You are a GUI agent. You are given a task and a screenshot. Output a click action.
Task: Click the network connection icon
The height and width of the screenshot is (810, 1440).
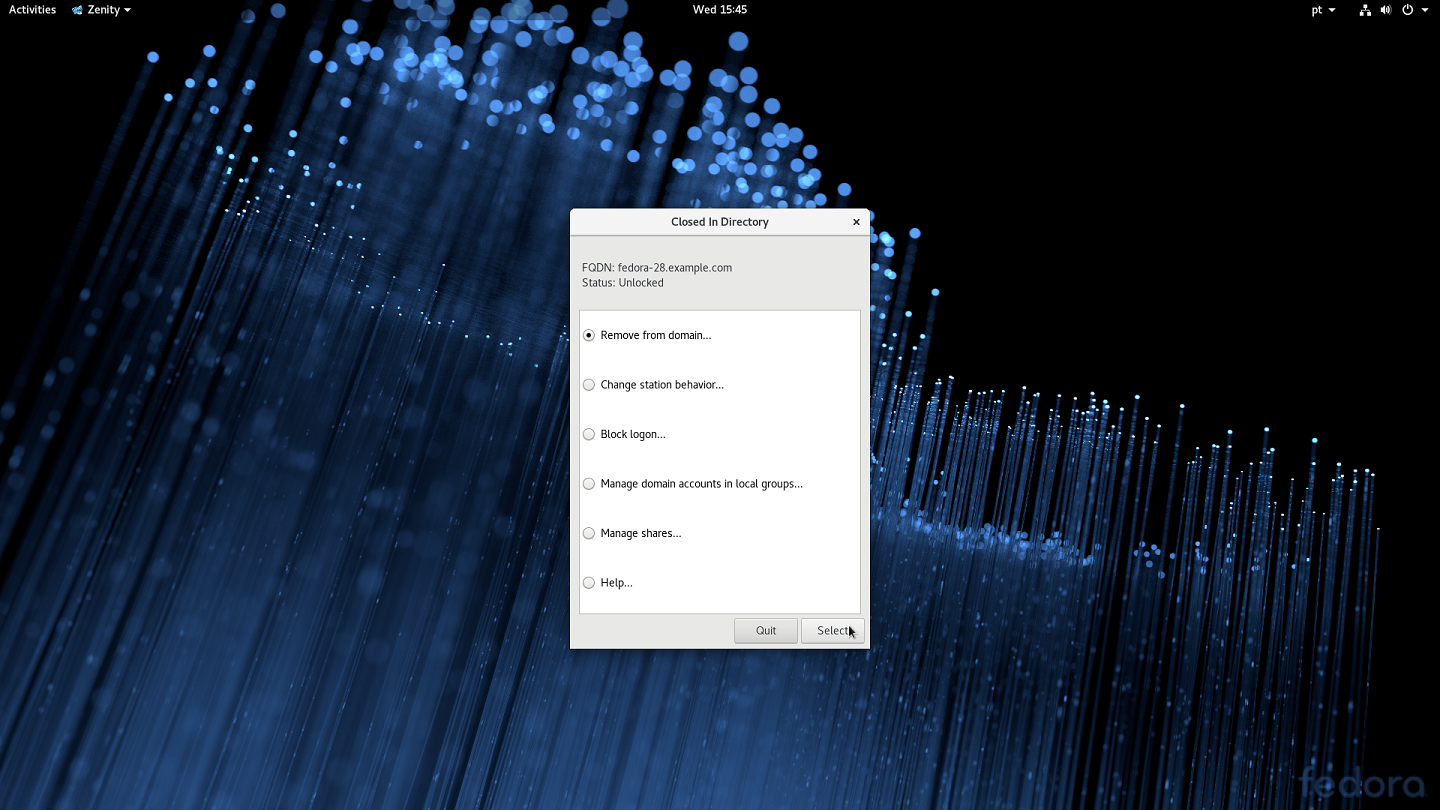pos(1365,9)
